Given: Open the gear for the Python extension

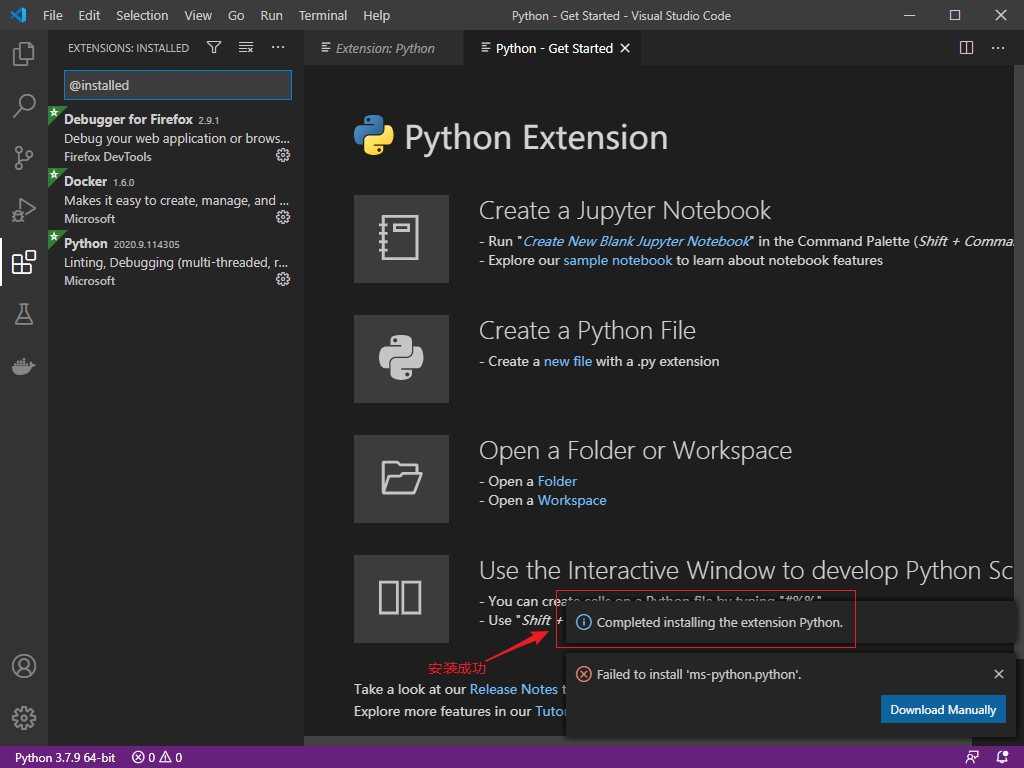Looking at the screenshot, I should [283, 279].
